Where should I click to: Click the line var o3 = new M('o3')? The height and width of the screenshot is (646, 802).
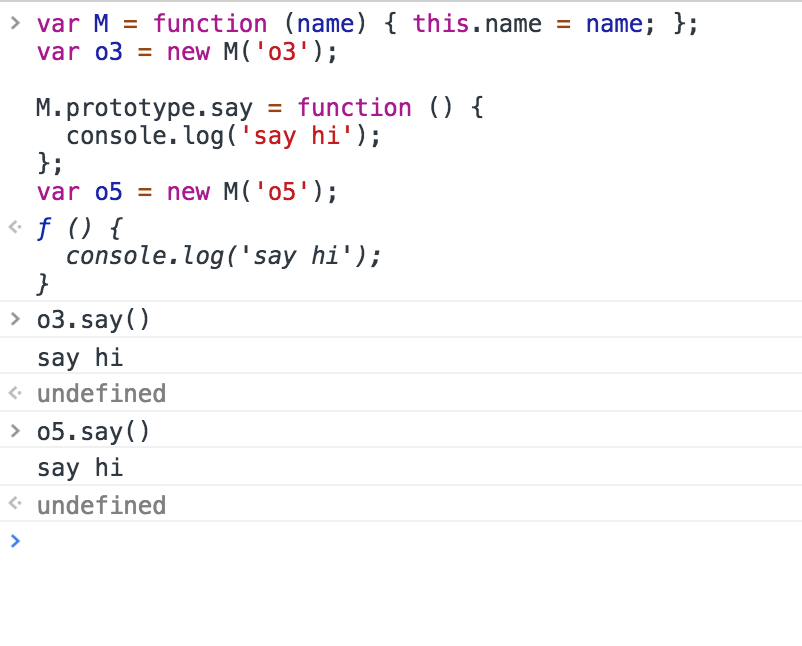[x=187, y=52]
